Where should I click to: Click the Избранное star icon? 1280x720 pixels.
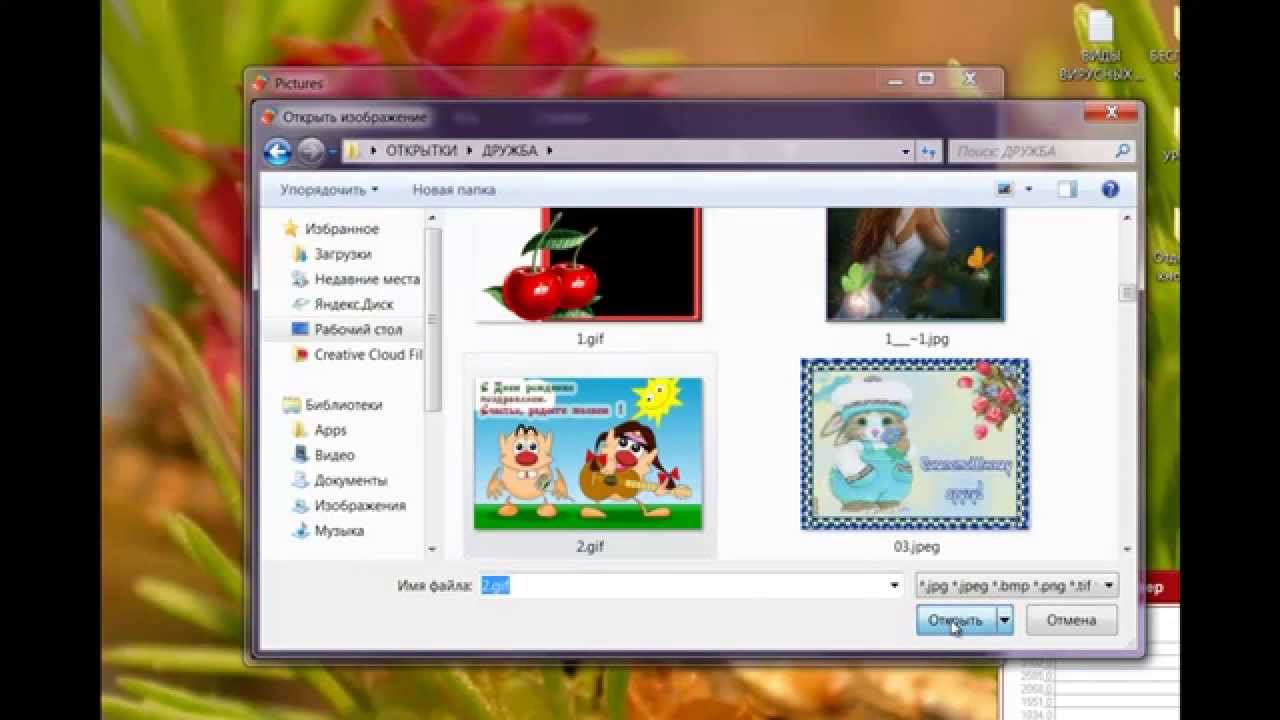[291, 229]
